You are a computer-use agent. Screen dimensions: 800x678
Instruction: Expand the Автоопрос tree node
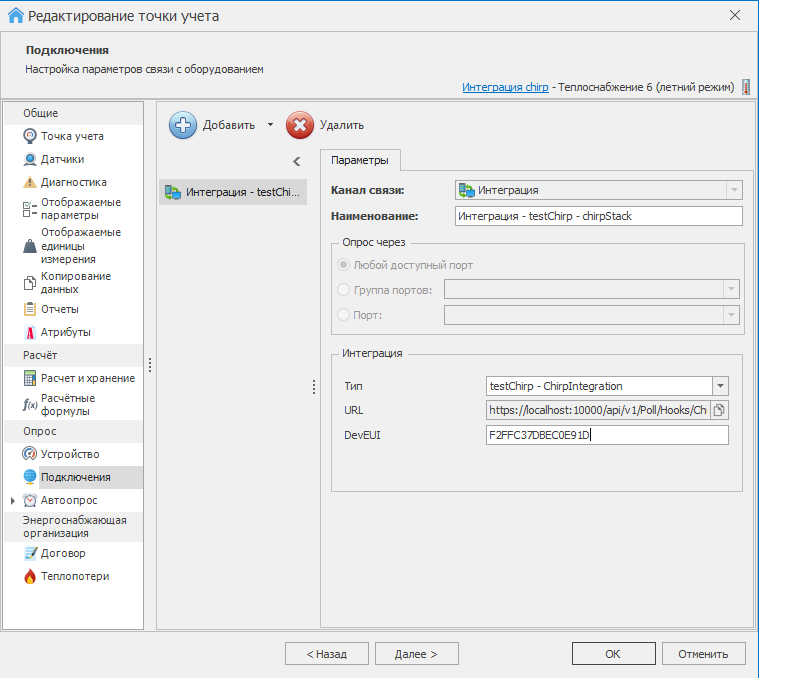[12, 500]
